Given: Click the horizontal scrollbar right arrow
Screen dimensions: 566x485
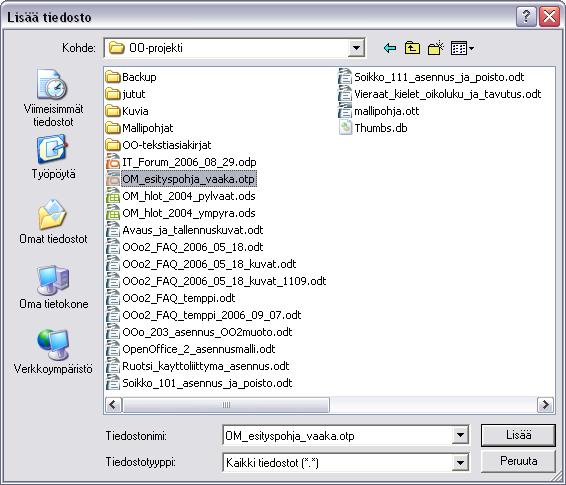Looking at the screenshot, I should pos(545,405).
